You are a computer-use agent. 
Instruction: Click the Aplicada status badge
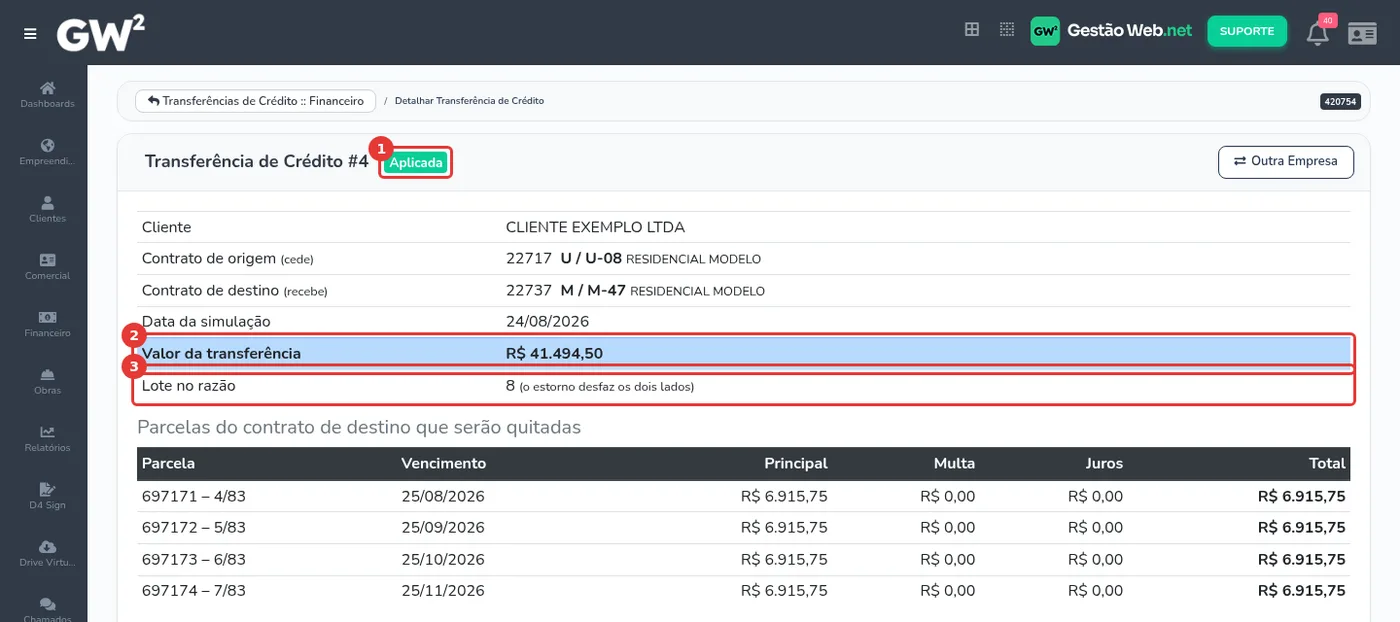[x=416, y=163]
